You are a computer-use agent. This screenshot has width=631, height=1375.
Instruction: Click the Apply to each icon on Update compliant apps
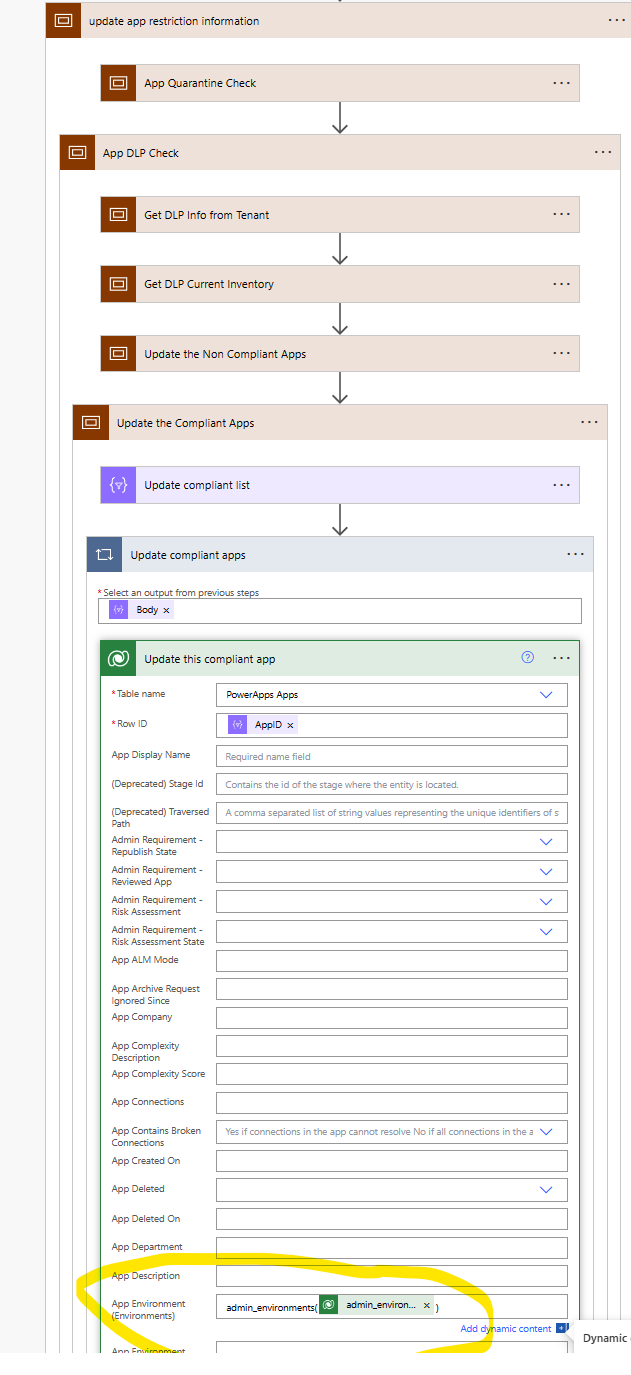104,554
